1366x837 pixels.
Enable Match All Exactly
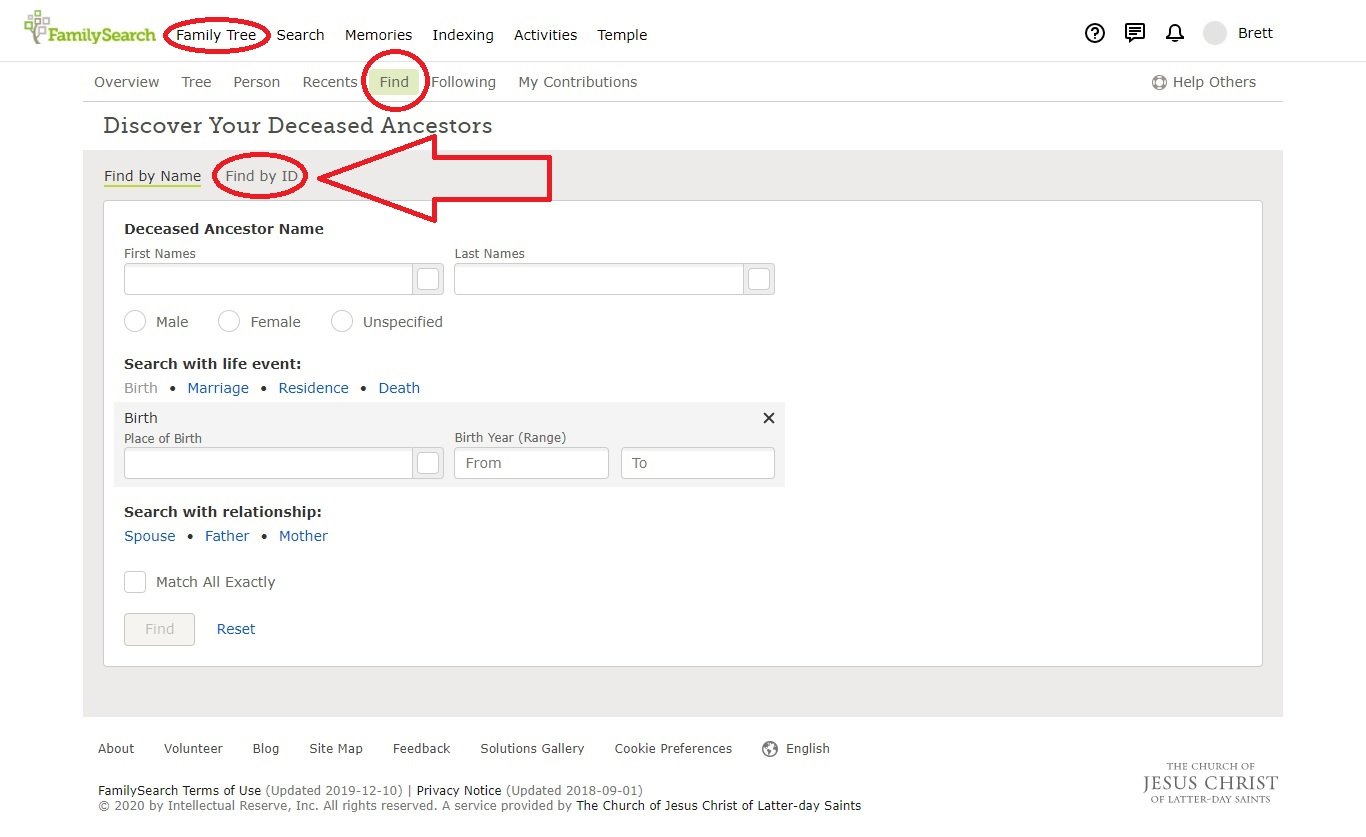[135, 581]
